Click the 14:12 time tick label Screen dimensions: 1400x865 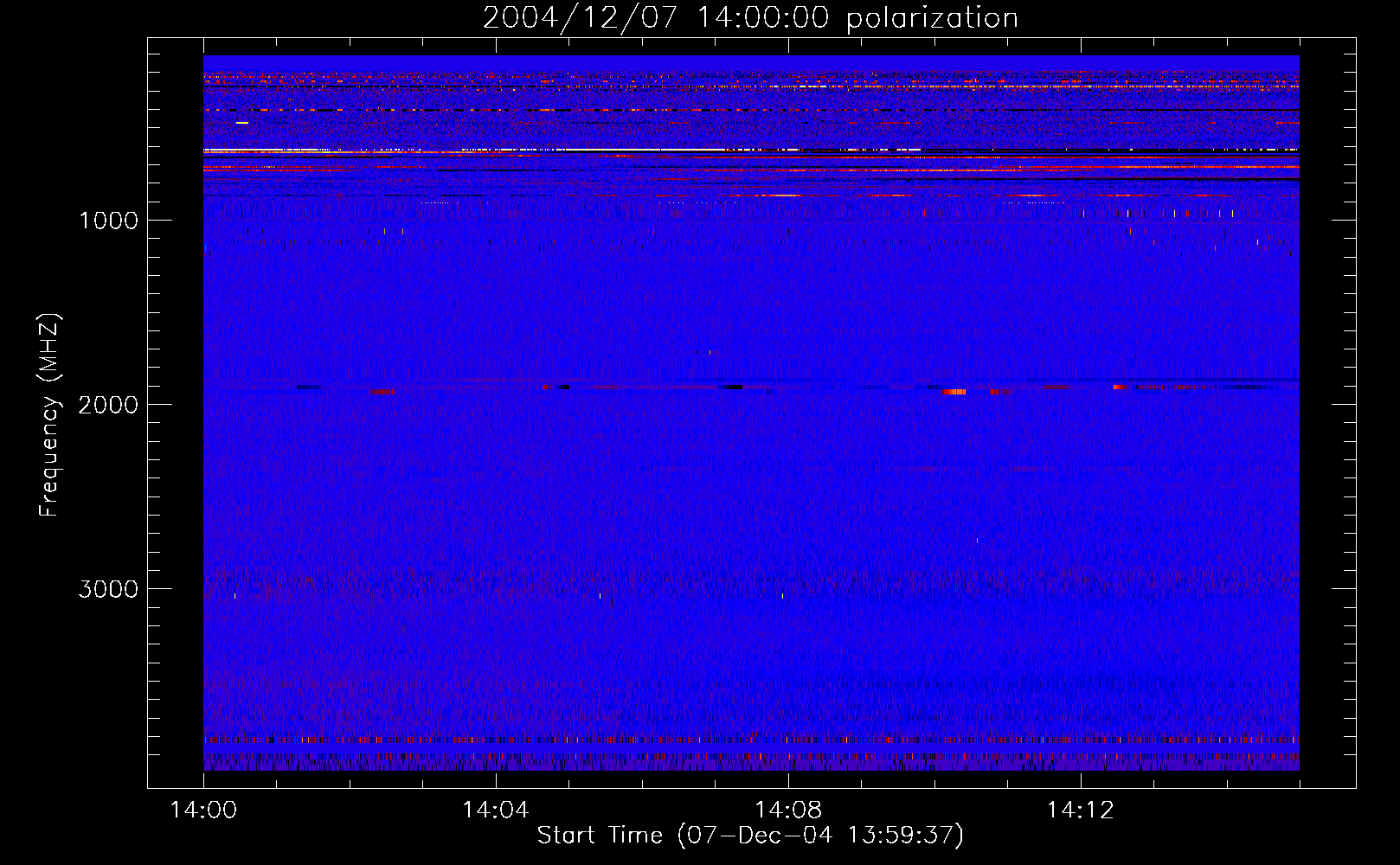click(x=1081, y=811)
